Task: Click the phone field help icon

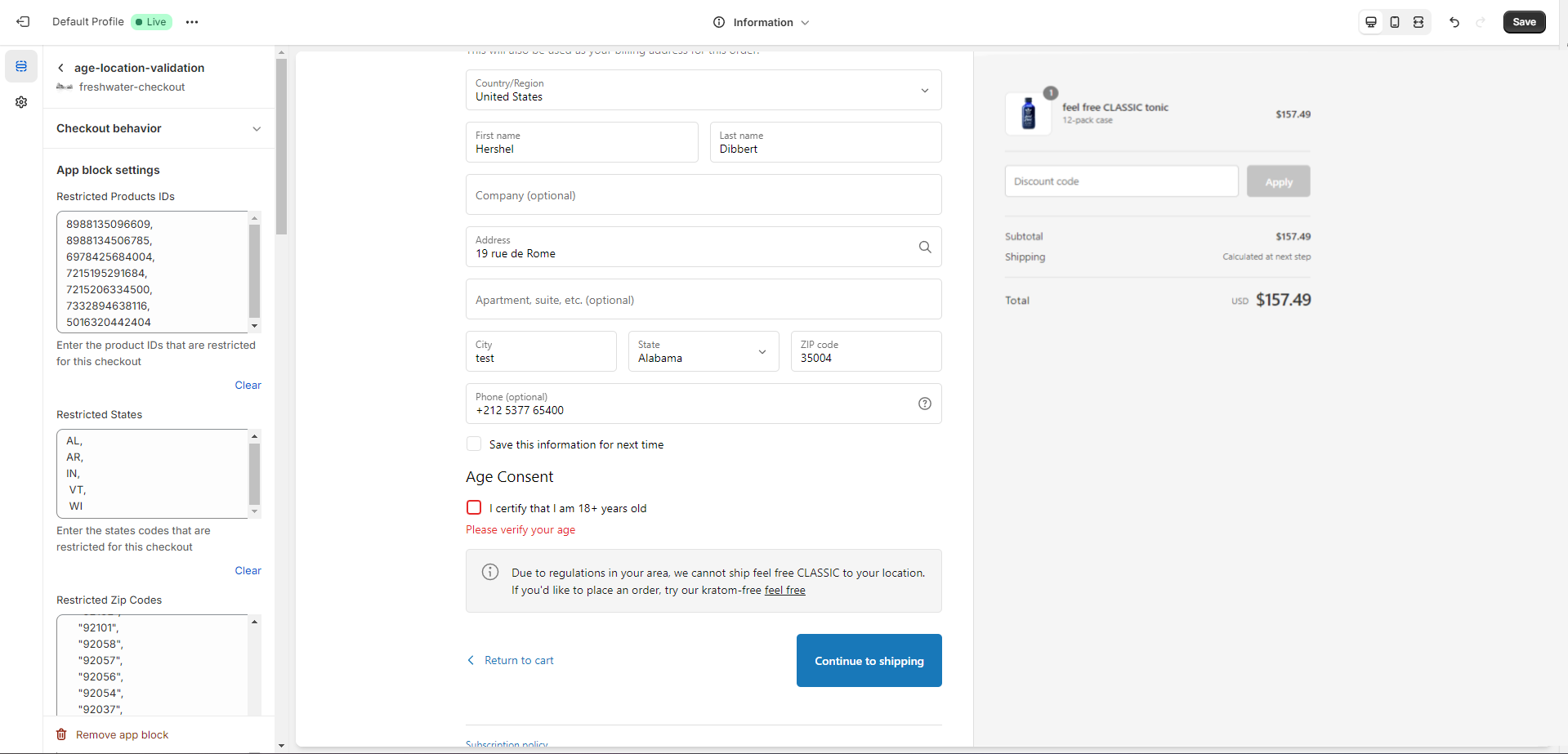Action: click(x=925, y=404)
